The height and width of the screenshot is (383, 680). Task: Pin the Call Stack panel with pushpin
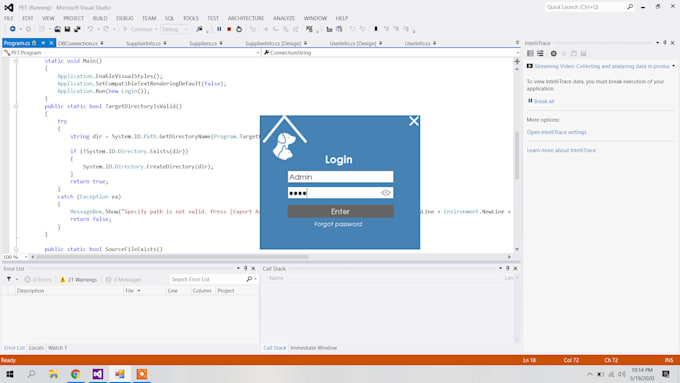[x=507, y=268]
